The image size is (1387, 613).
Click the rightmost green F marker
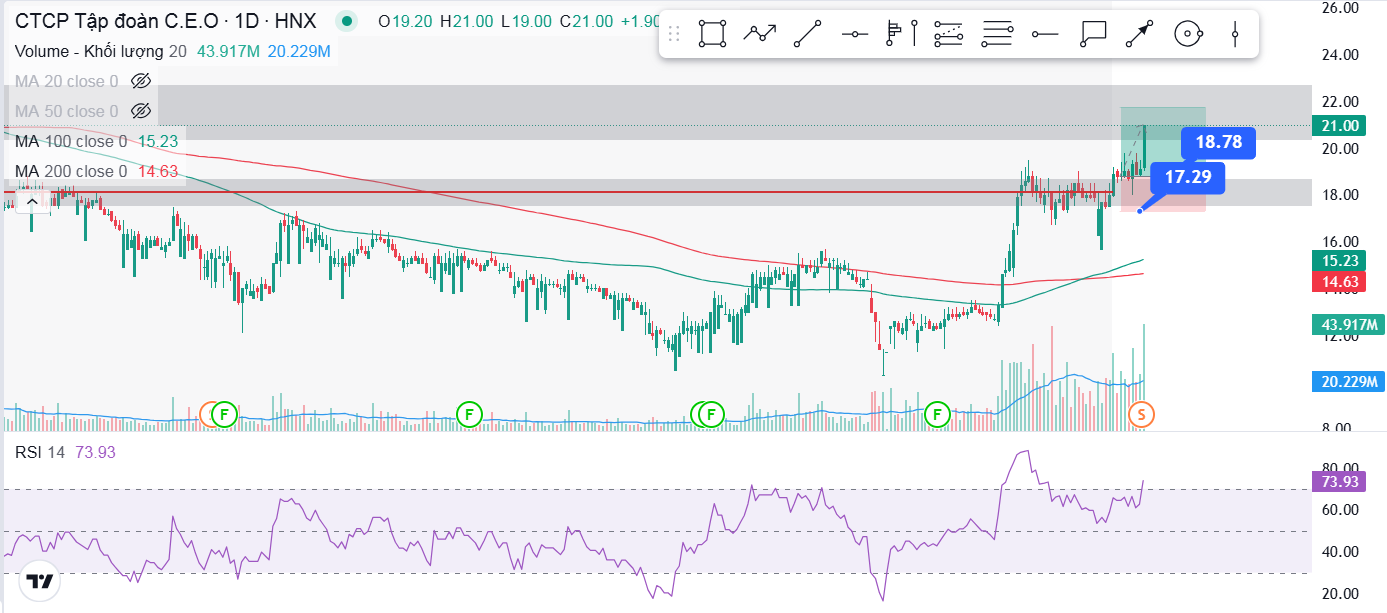click(x=937, y=413)
